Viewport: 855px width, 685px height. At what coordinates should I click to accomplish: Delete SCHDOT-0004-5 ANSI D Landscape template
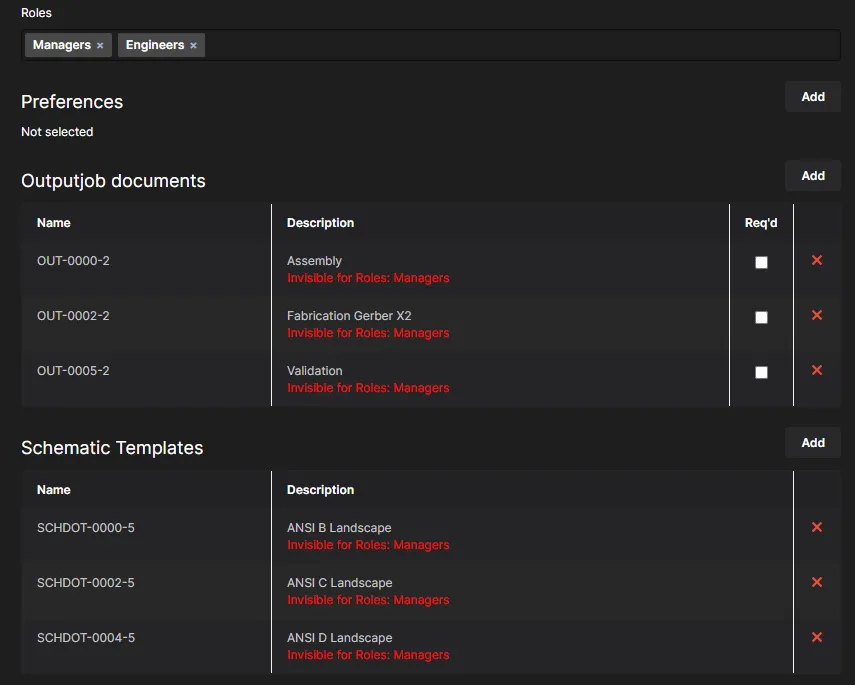coord(816,637)
